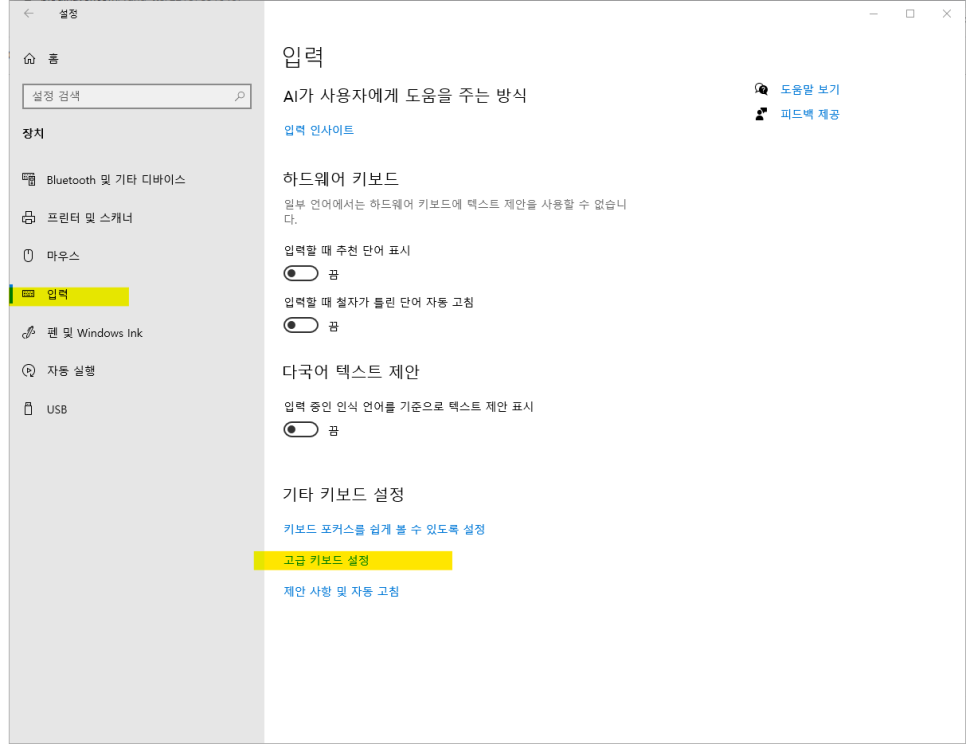Toggle 철자가 틀린 단어 자동 고침 switch
Image resolution: width=966 pixels, height=744 pixels.
301,325
